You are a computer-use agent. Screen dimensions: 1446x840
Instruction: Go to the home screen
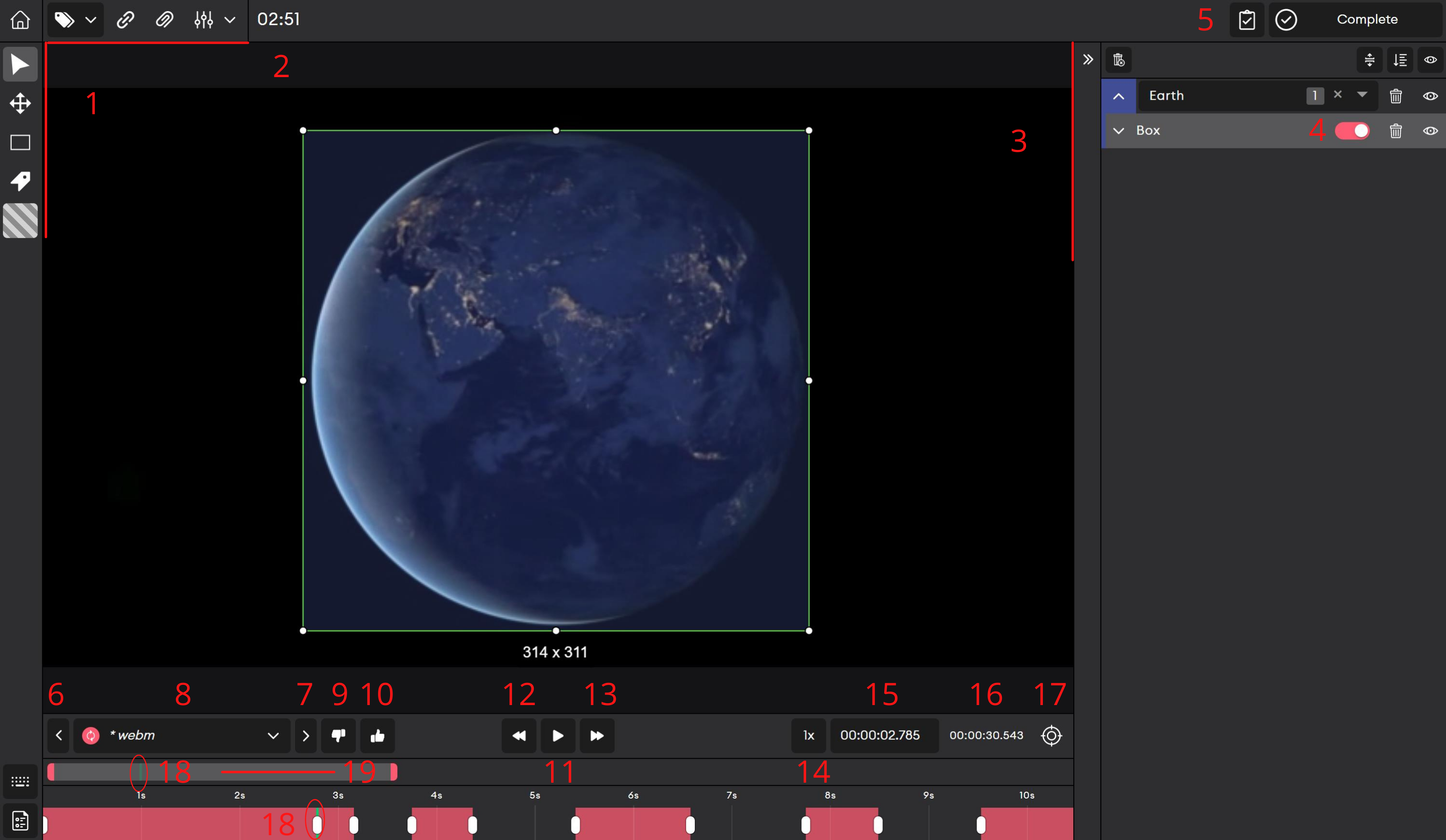click(20, 19)
